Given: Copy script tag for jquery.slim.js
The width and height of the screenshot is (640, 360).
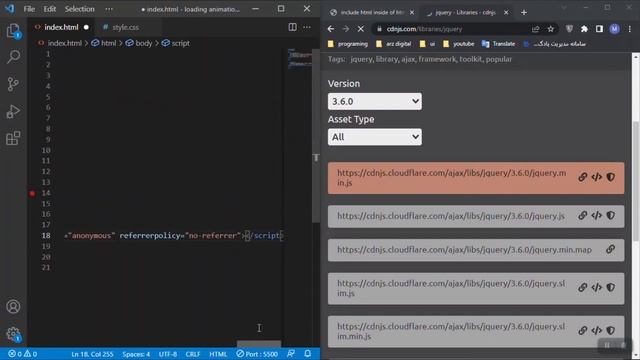Looking at the screenshot, I should click(x=596, y=288).
